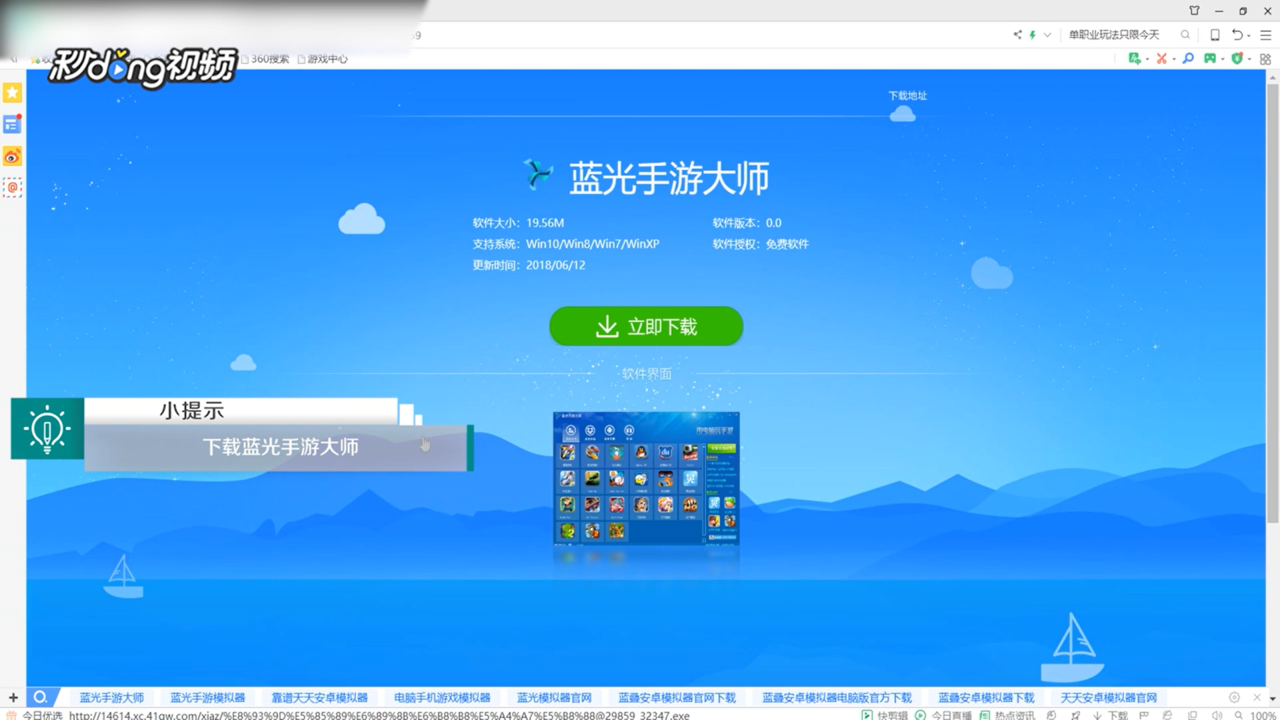The image size is (1280, 720).
Task: Open the Weibo icon in the sidebar
Action: (12, 156)
